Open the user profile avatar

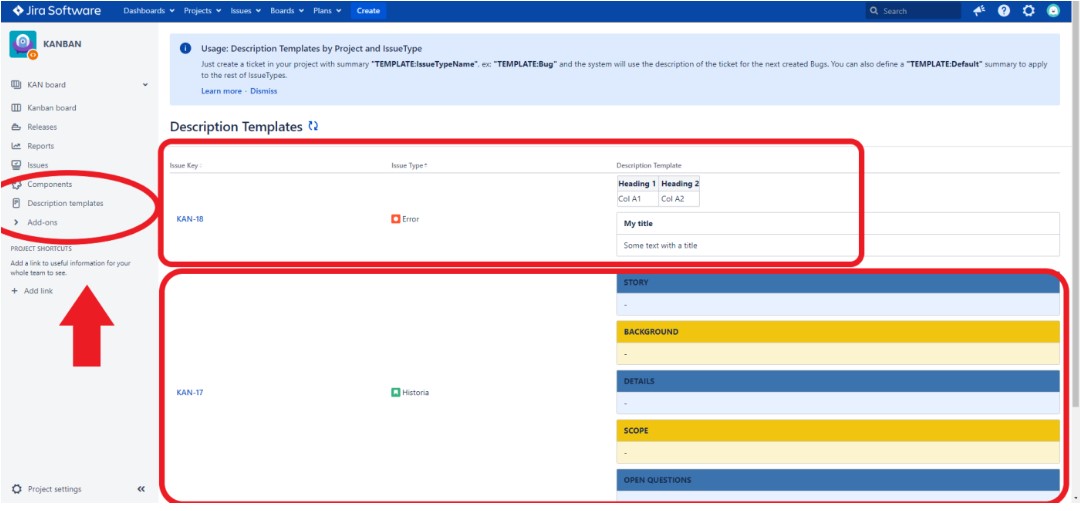click(1053, 11)
